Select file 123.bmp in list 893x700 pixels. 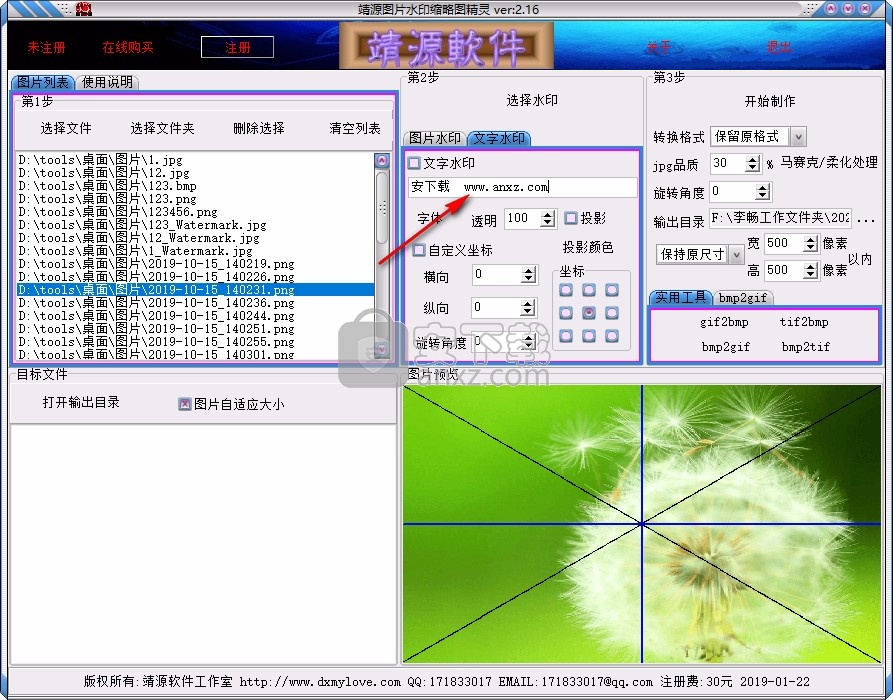coord(195,186)
